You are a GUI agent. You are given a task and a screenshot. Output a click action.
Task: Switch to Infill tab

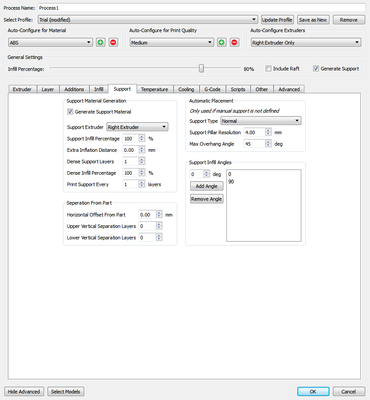[x=99, y=89]
